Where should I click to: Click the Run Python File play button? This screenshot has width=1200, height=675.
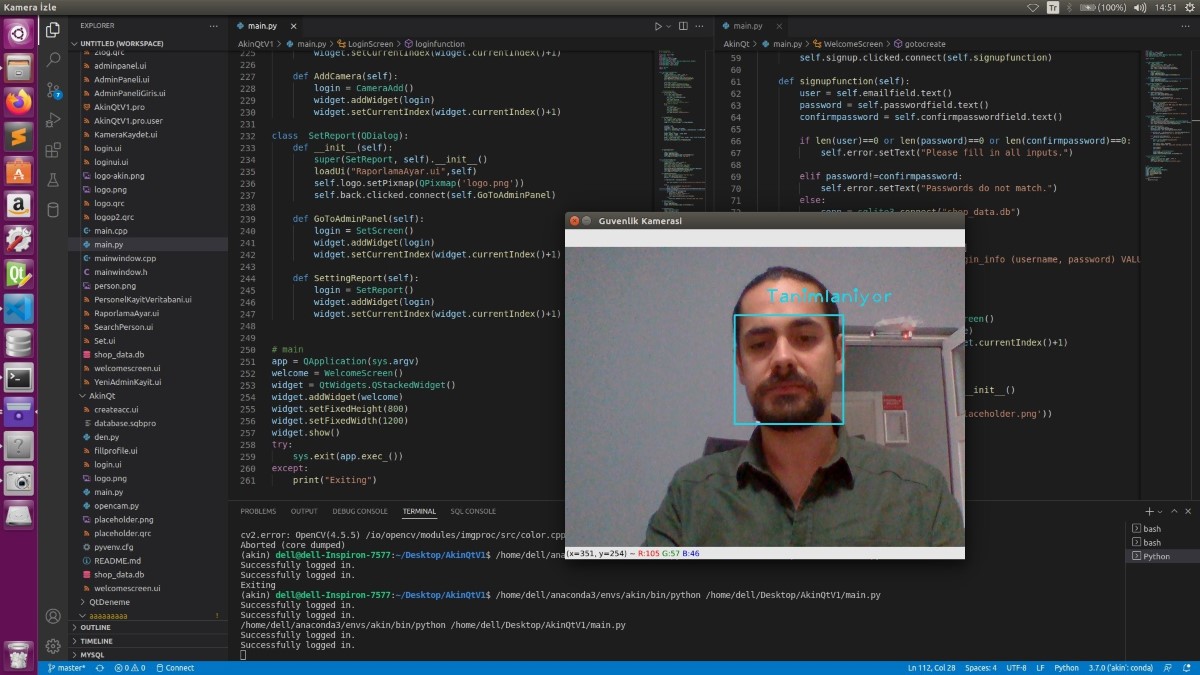(658, 26)
